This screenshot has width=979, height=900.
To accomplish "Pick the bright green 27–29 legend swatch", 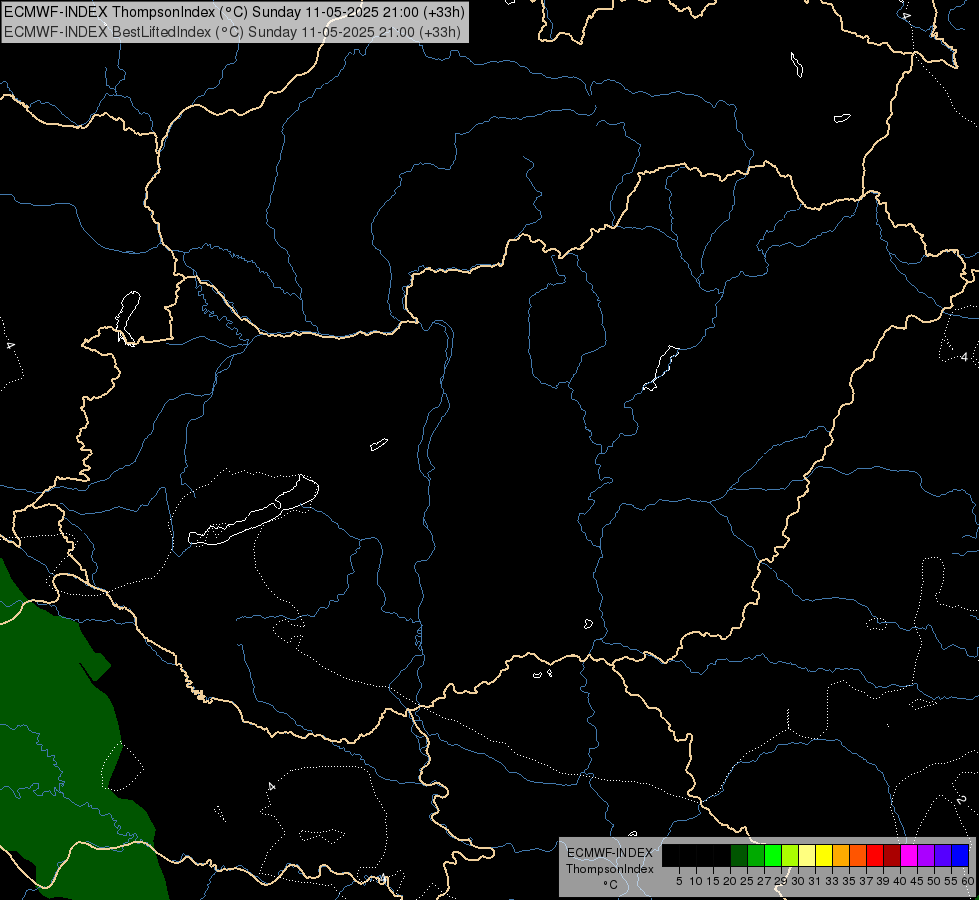I will (772, 856).
